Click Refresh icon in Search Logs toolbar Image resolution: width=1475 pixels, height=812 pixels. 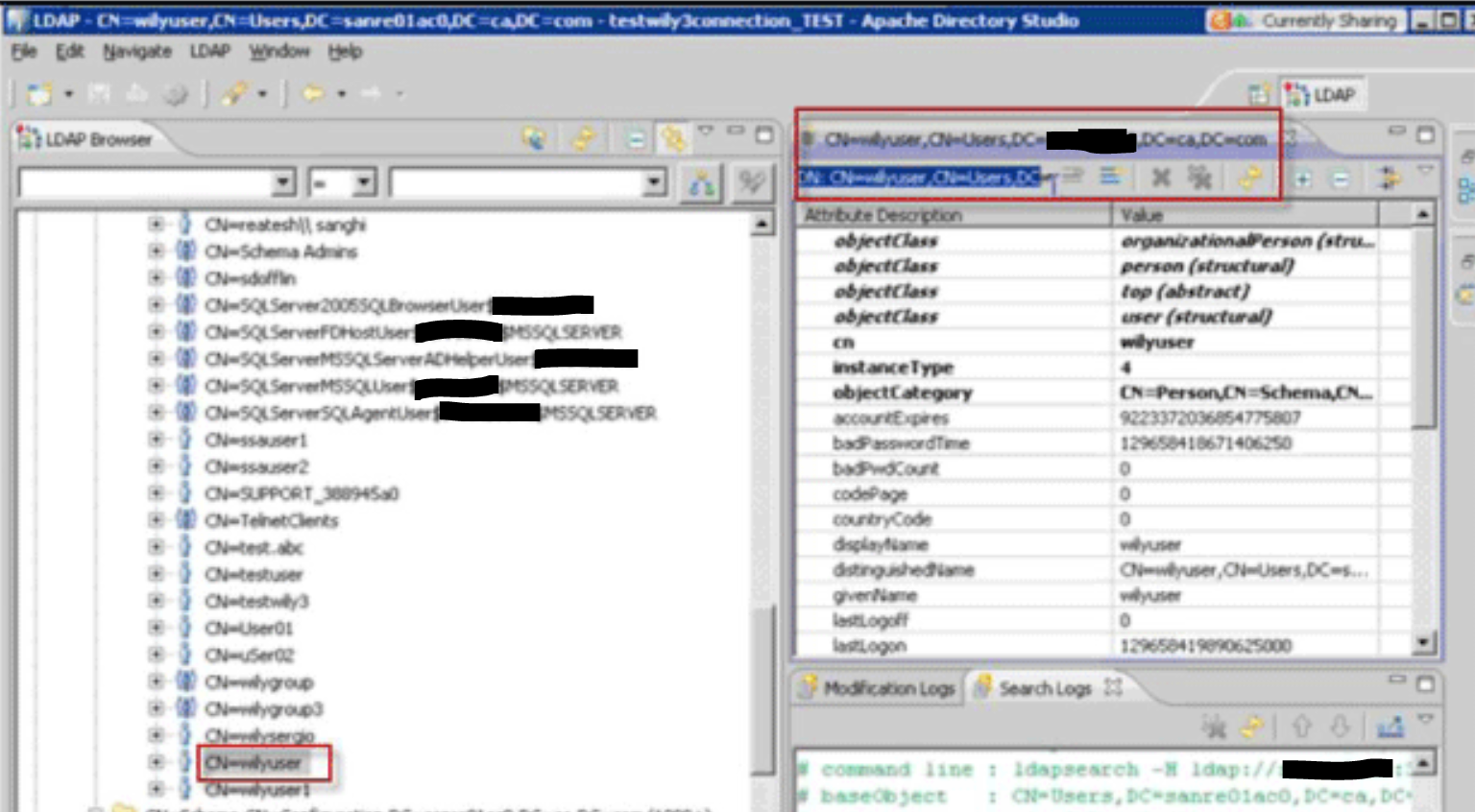(x=1251, y=728)
